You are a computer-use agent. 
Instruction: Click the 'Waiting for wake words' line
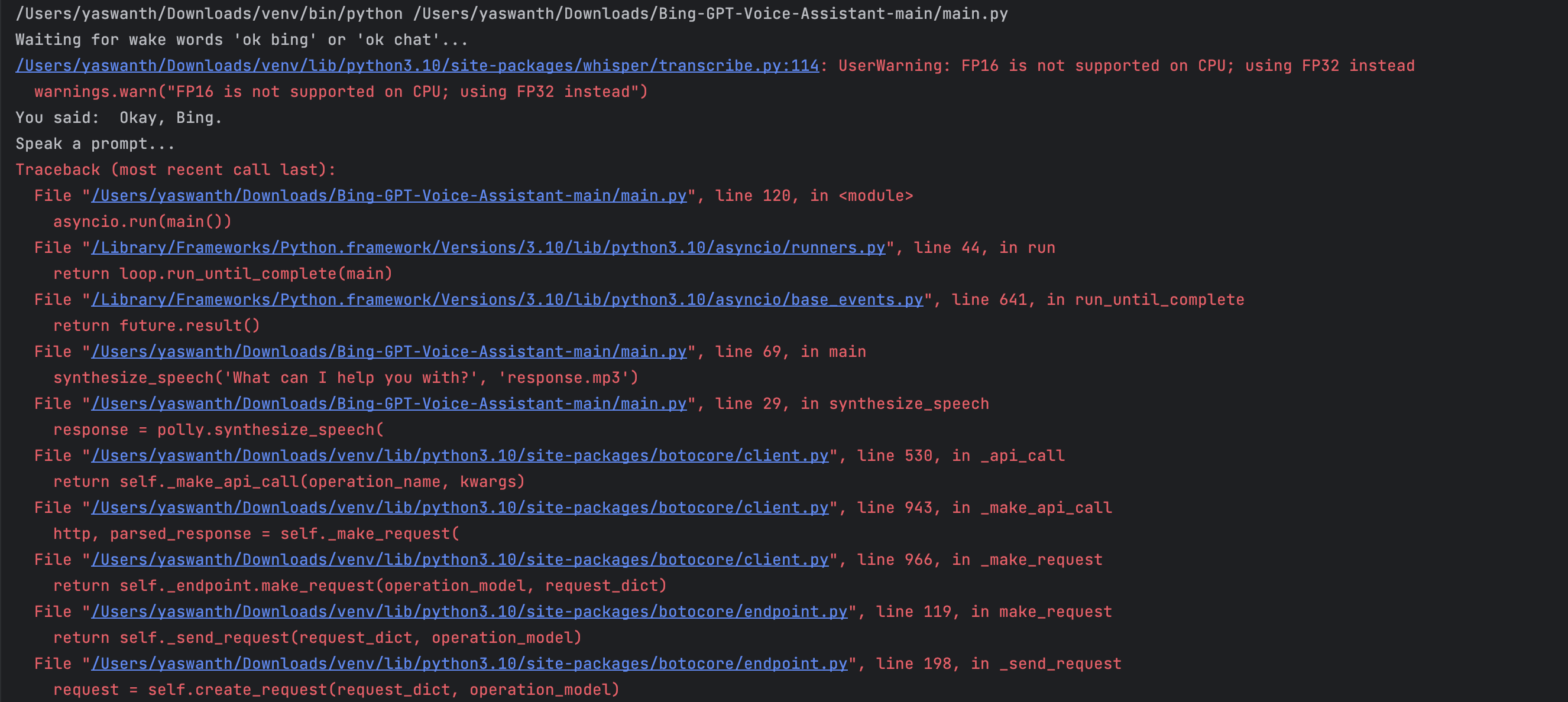click(242, 39)
